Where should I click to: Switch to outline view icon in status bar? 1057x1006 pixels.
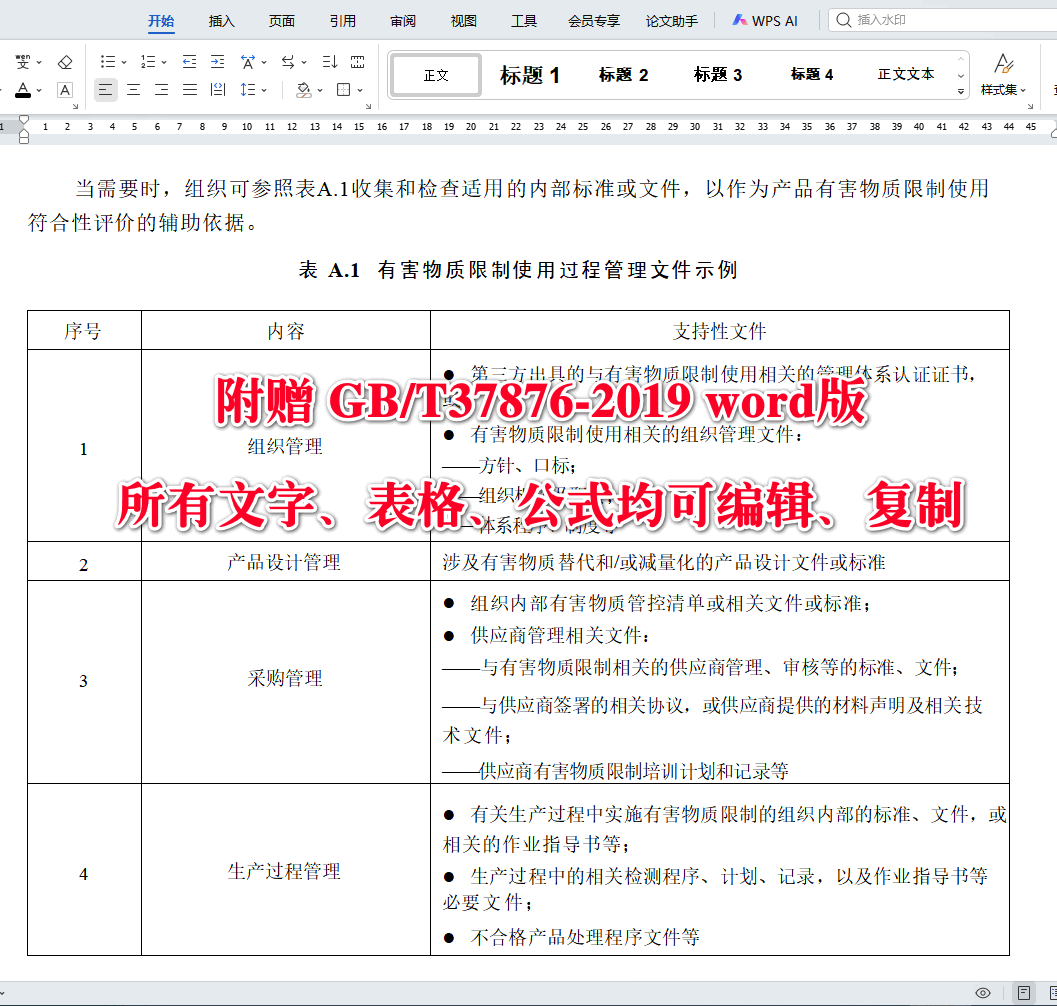click(1052, 993)
